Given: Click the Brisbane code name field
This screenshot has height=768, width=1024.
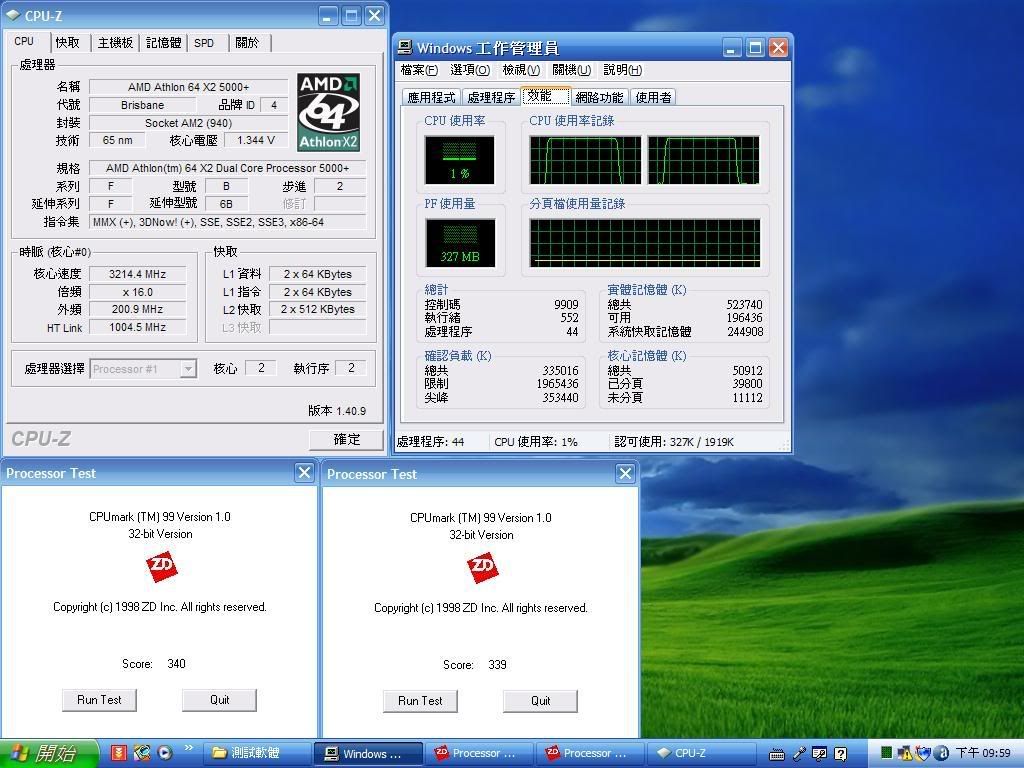Looking at the screenshot, I should click(142, 105).
